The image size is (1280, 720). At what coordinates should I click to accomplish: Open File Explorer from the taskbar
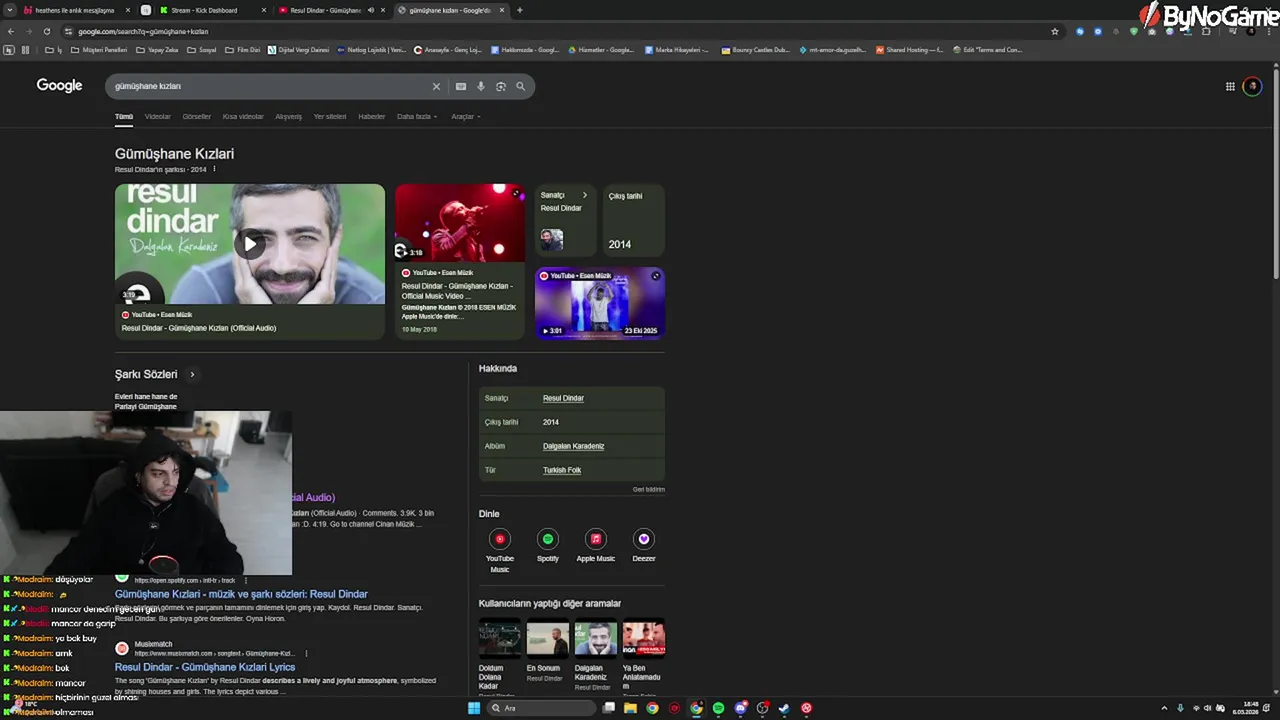pyautogui.click(x=630, y=708)
